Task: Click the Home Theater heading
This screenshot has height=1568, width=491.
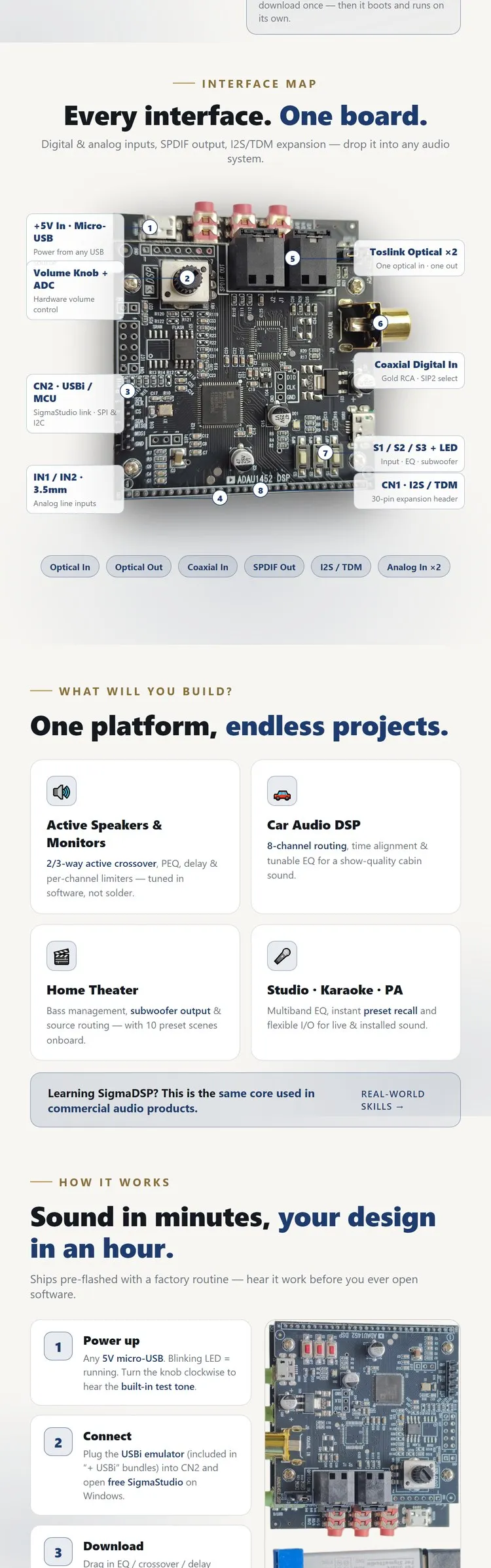Action: (x=92, y=990)
